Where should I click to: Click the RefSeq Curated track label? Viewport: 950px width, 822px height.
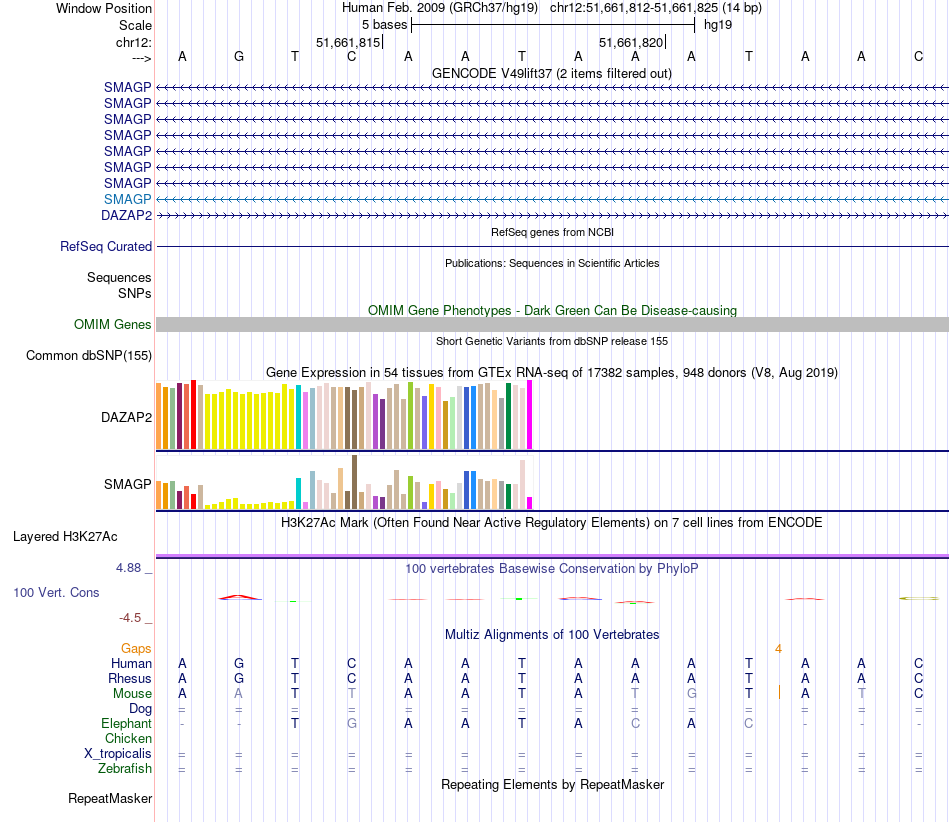click(105, 247)
